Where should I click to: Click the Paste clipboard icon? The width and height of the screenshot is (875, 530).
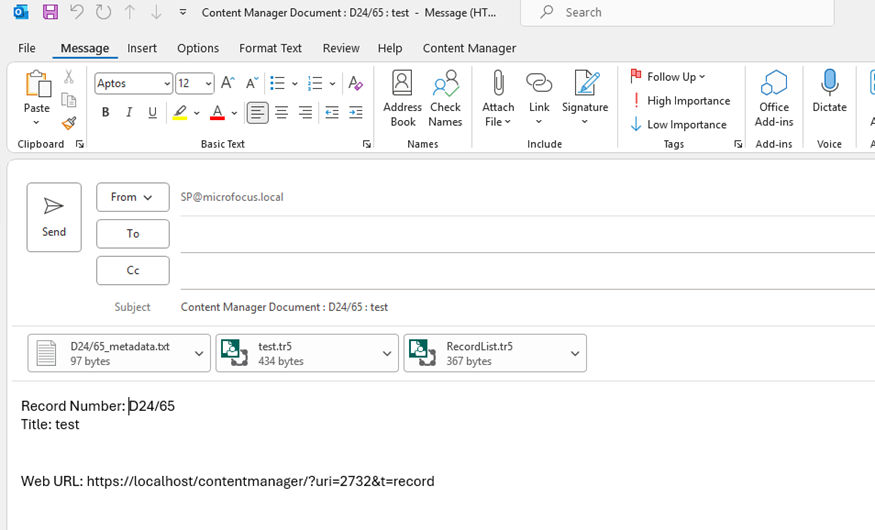tap(37, 84)
